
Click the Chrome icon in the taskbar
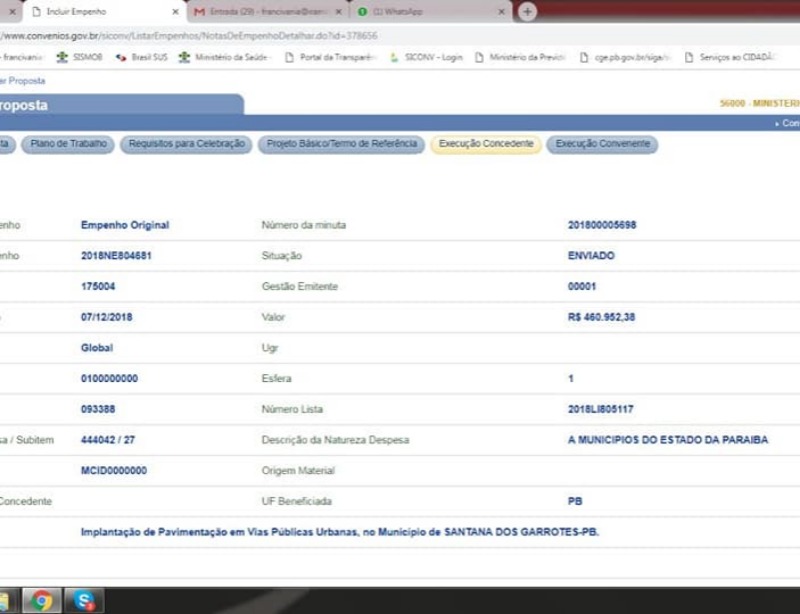41,601
